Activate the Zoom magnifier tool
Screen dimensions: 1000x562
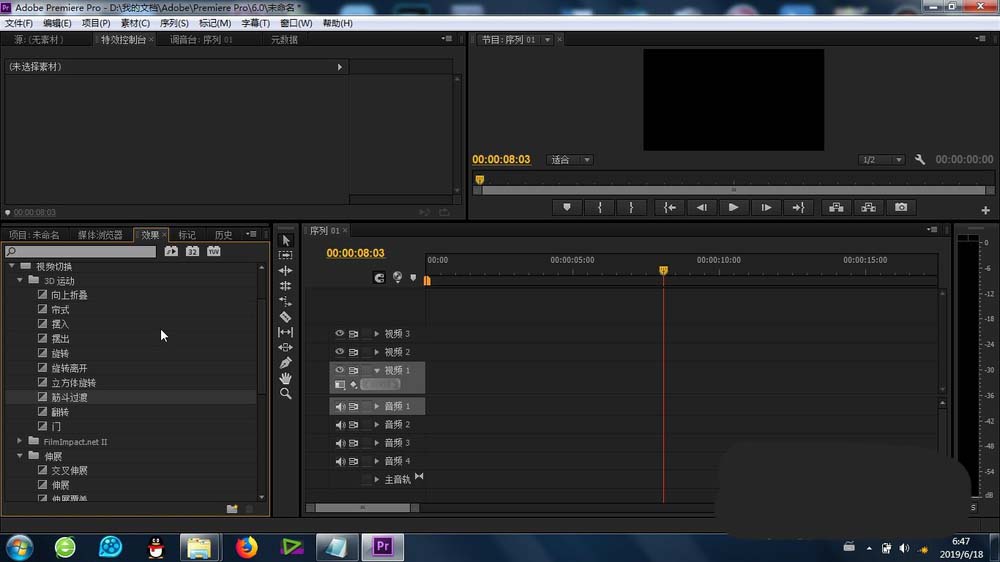point(285,394)
